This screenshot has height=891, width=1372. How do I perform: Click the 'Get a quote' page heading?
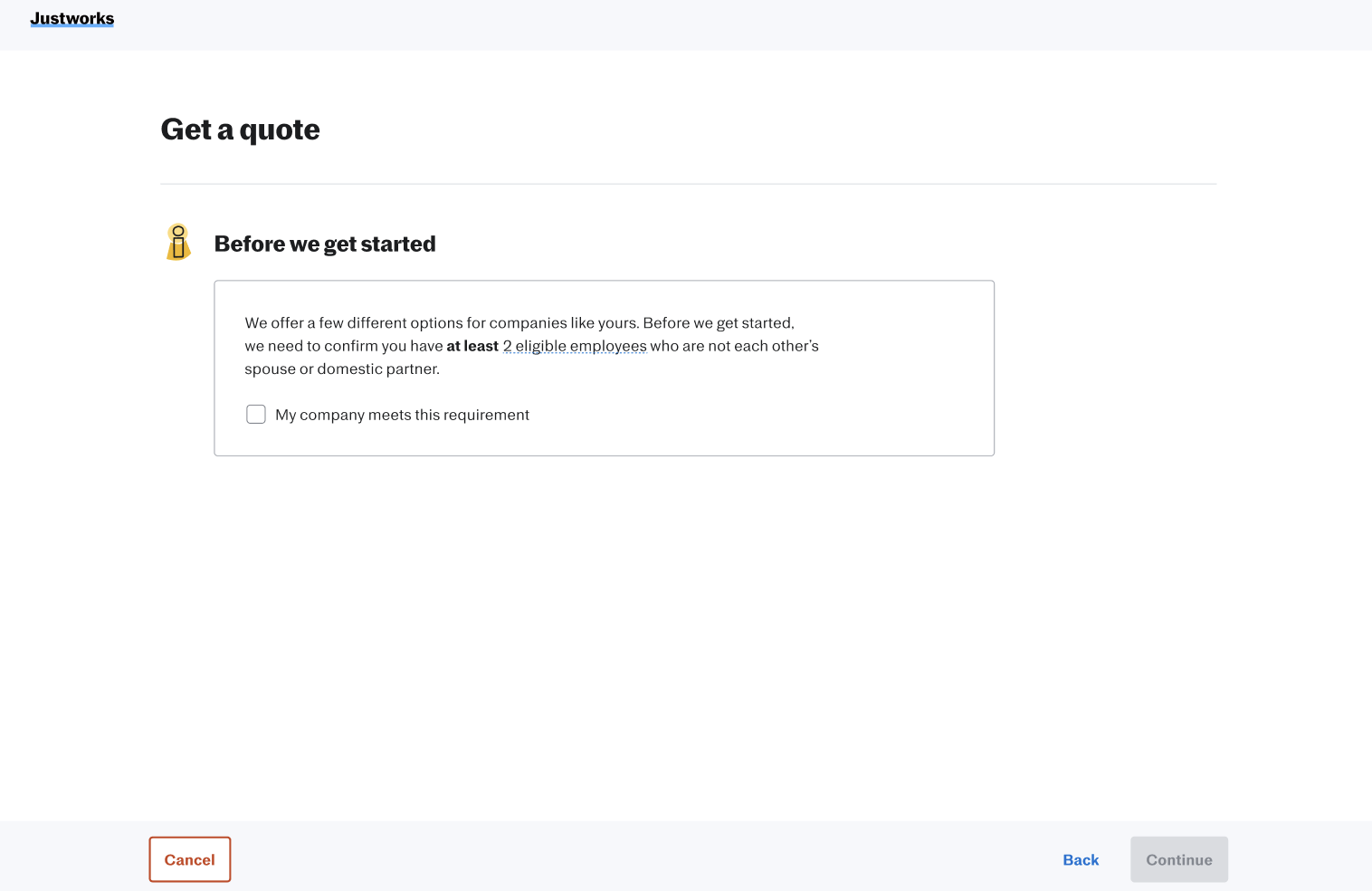tap(240, 129)
